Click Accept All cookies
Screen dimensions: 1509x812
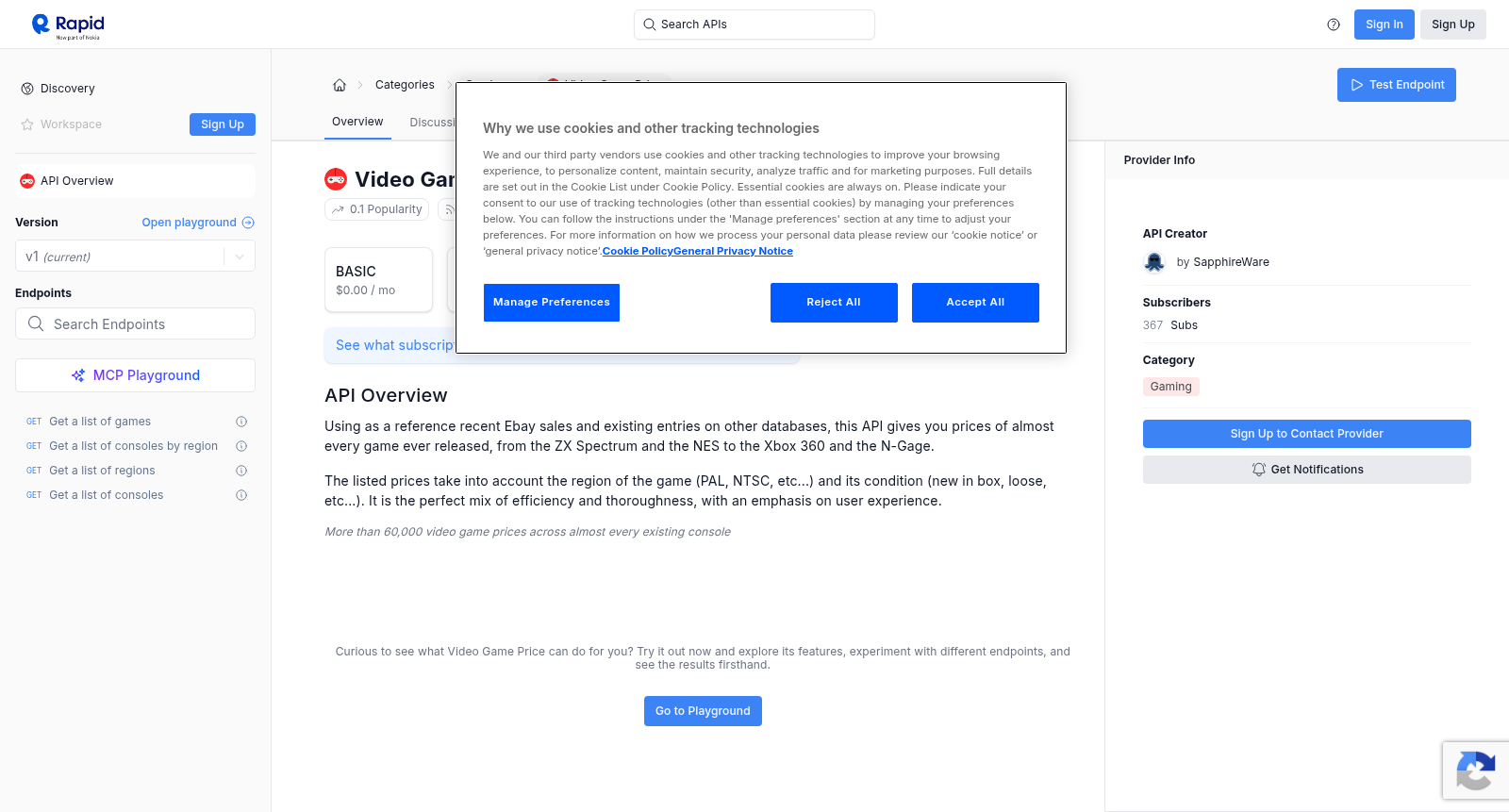pyautogui.click(x=975, y=303)
